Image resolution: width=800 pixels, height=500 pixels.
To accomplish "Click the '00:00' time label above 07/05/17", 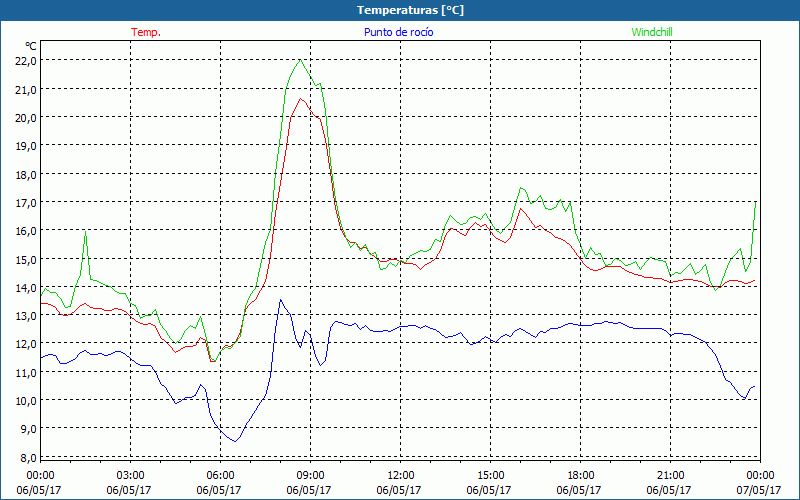I will point(760,475).
